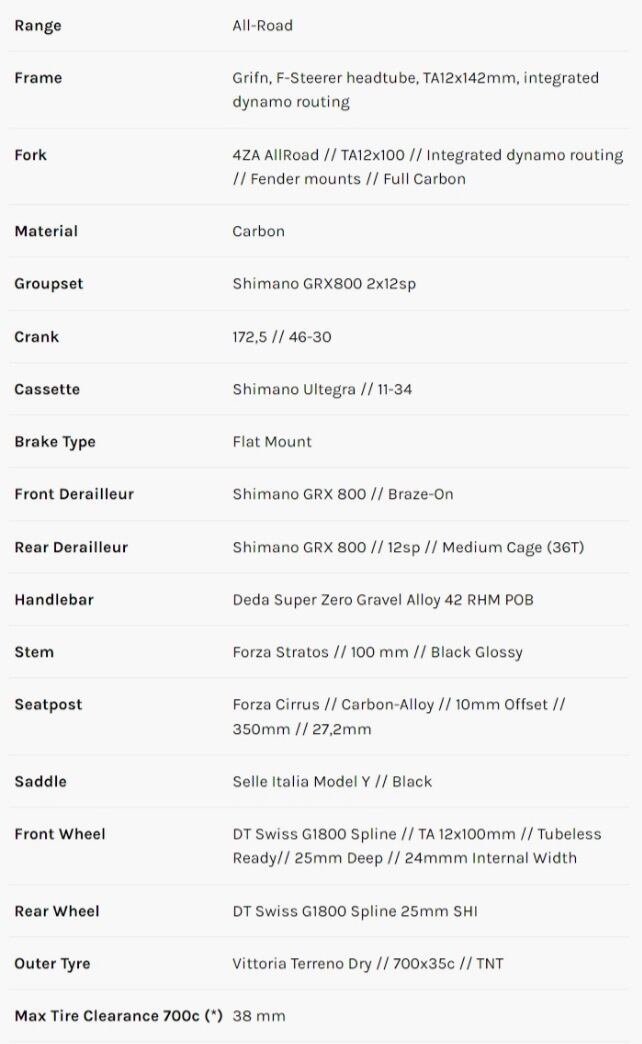Select the Selle Italia Model Y saddle text

[x=332, y=781]
